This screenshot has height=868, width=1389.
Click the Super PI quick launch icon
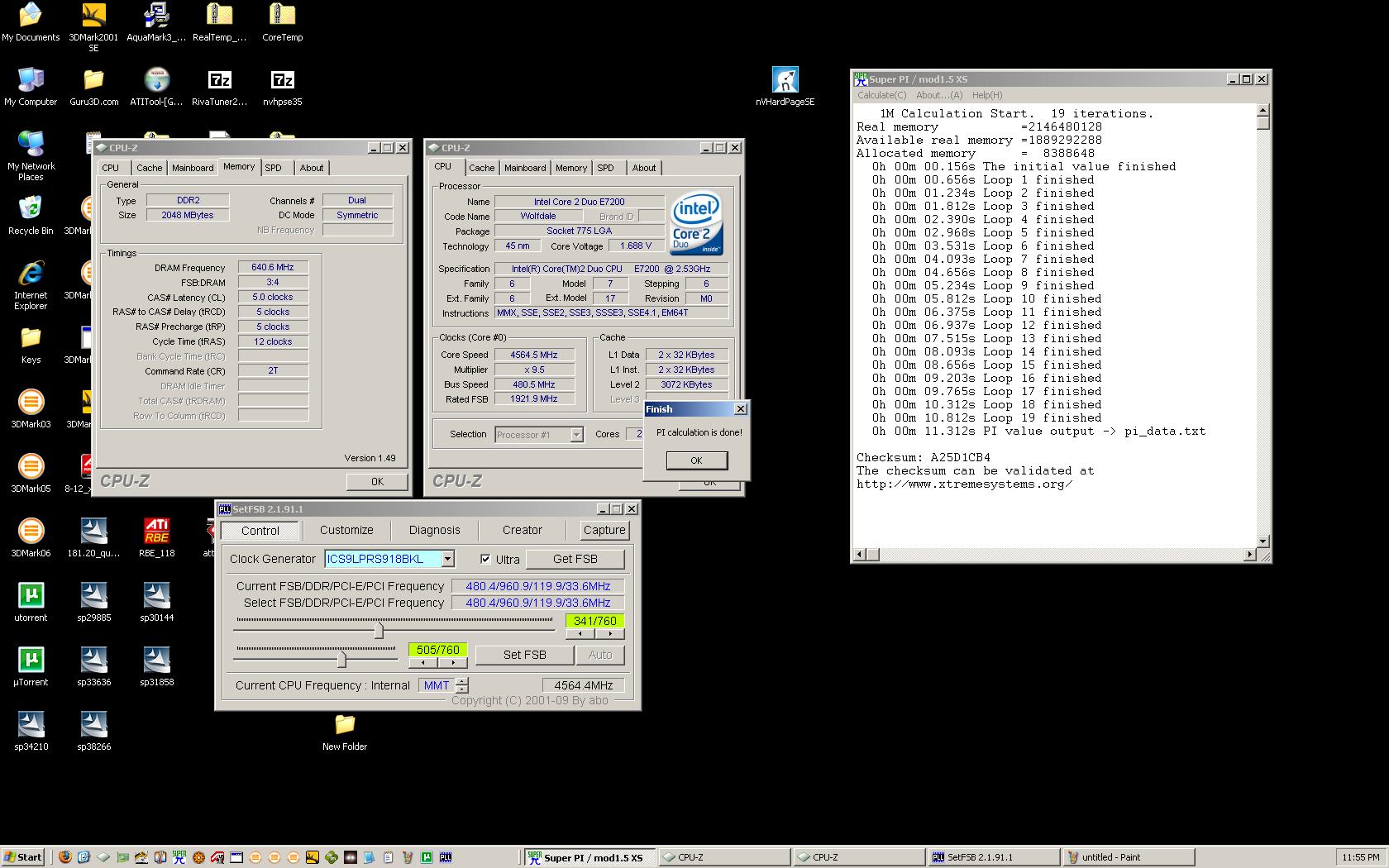click(179, 857)
